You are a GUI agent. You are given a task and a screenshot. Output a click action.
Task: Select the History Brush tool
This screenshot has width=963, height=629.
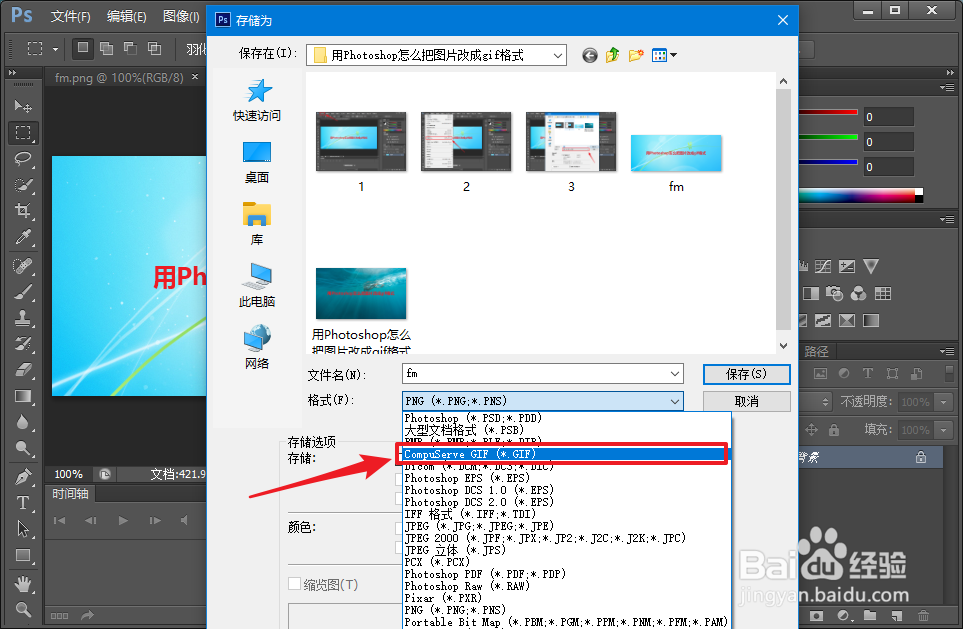click(x=23, y=343)
